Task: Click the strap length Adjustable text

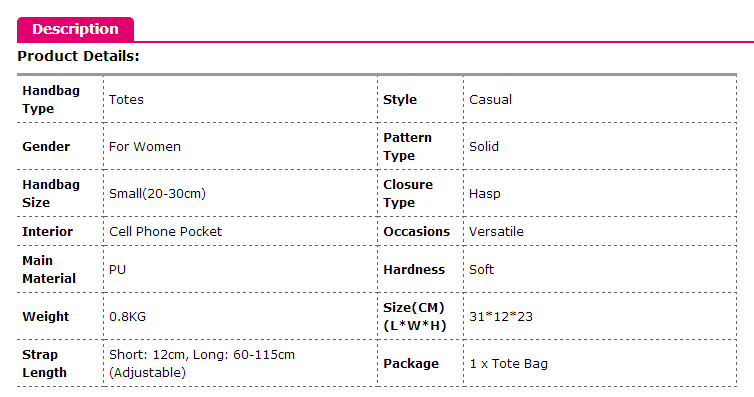Action: [x=147, y=373]
